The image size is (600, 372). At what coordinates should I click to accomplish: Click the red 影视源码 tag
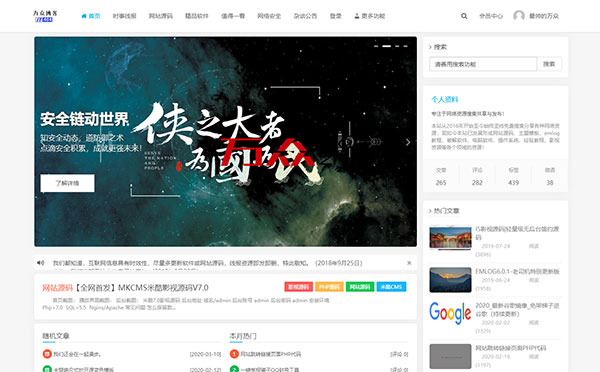pyautogui.click(x=298, y=287)
